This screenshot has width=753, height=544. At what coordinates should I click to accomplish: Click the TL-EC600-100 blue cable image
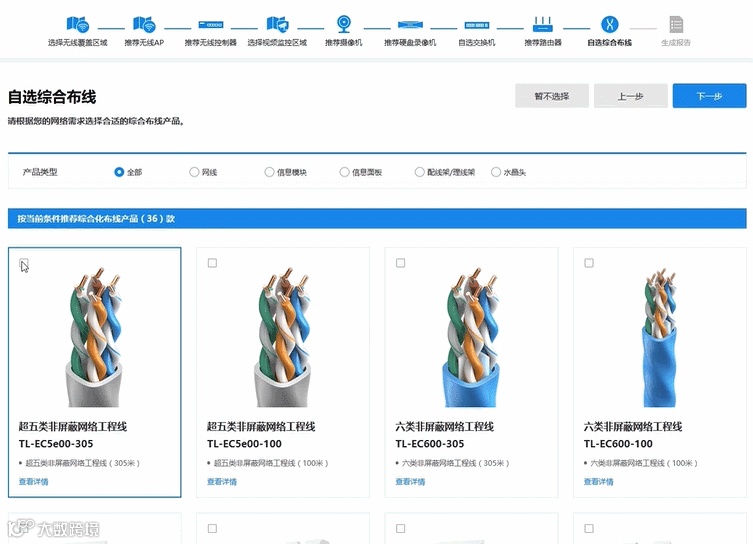pyautogui.click(x=660, y=338)
